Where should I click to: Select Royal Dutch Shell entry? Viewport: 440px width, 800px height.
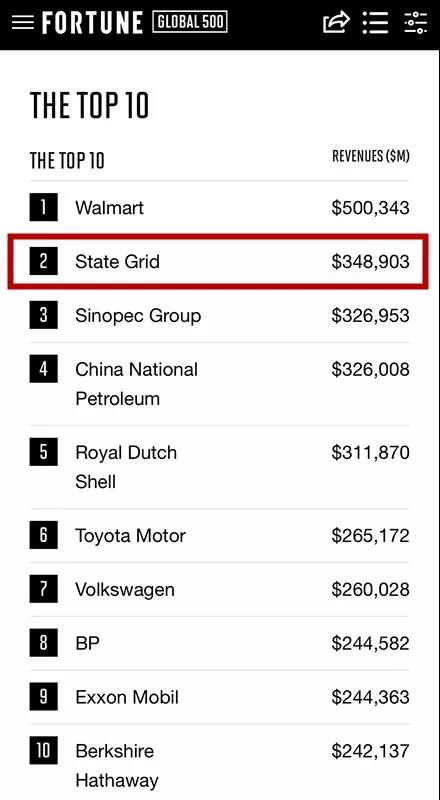(126, 467)
